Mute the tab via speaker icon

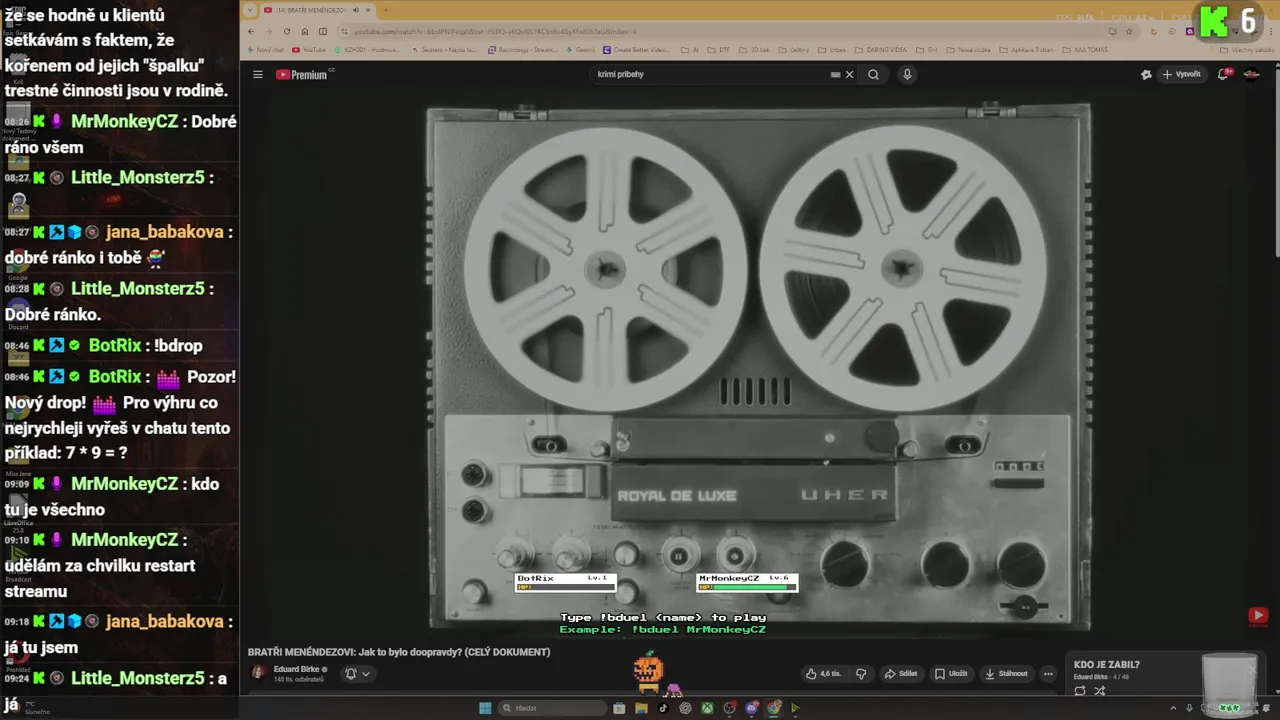(x=354, y=10)
